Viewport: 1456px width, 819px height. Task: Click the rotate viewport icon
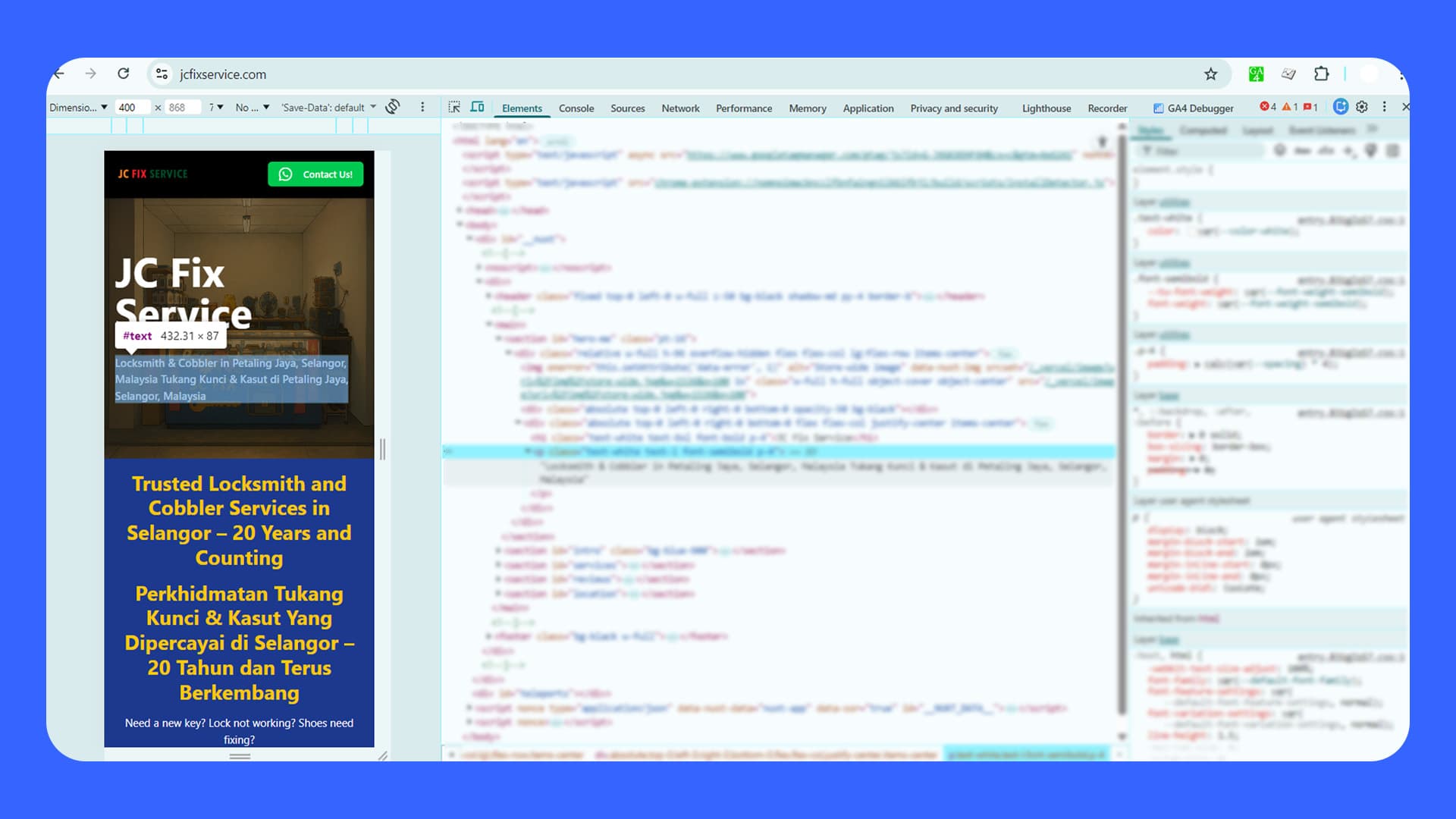coord(392,107)
